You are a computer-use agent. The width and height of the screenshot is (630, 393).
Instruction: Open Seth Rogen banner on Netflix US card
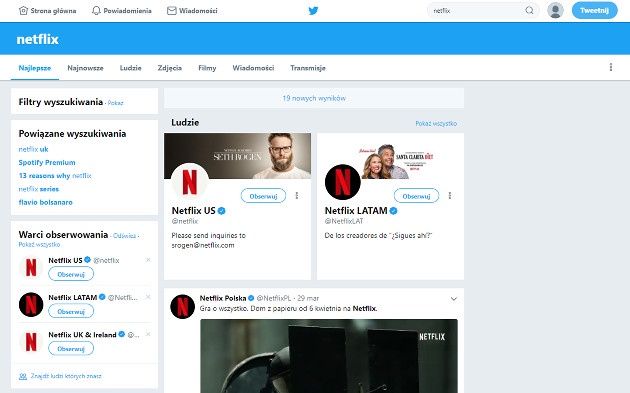click(x=237, y=156)
